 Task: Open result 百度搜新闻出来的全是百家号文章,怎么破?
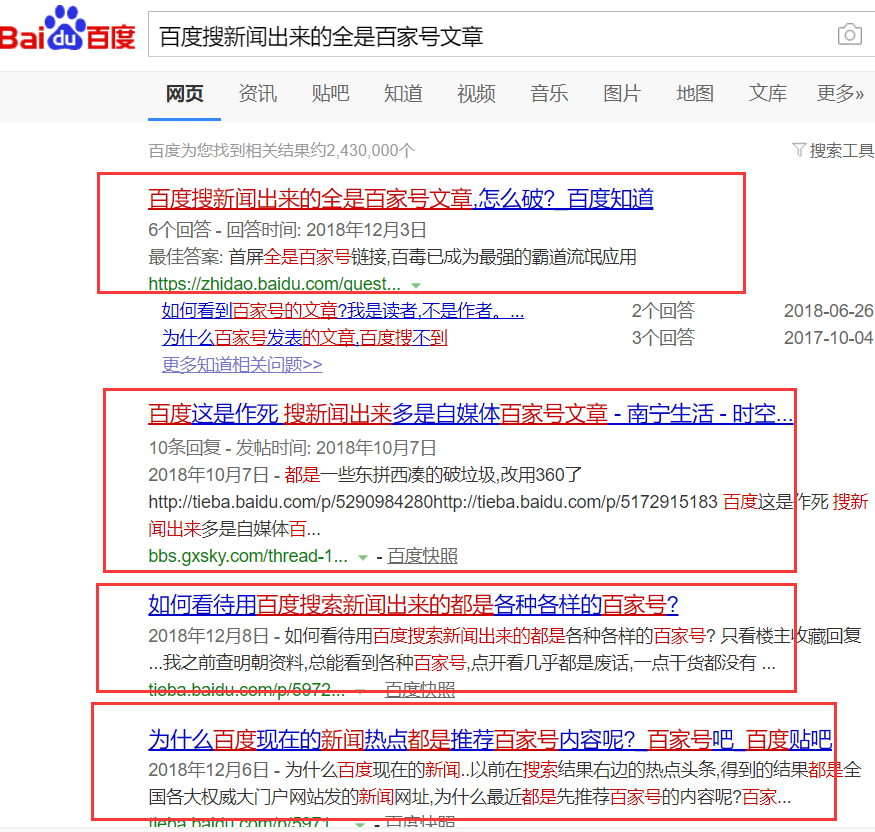tap(401, 199)
